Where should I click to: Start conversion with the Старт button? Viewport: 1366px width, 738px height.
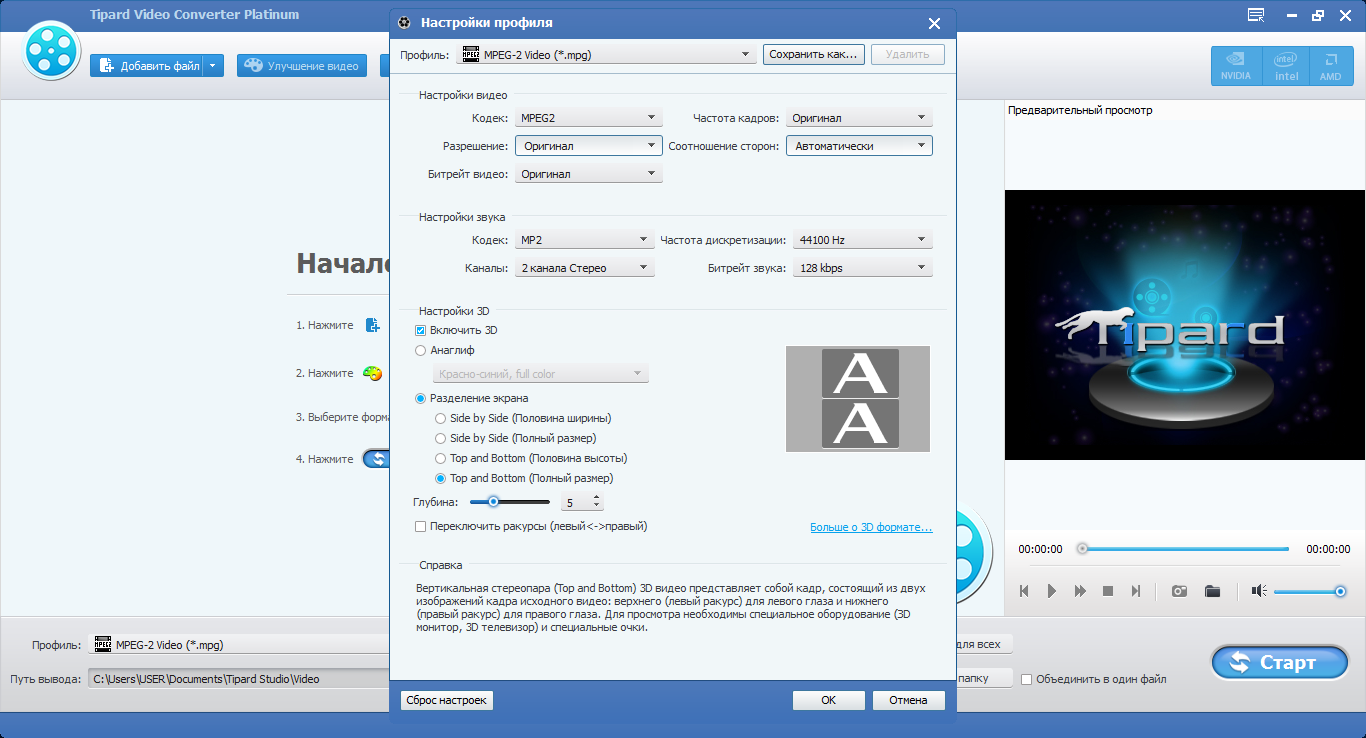point(1279,662)
